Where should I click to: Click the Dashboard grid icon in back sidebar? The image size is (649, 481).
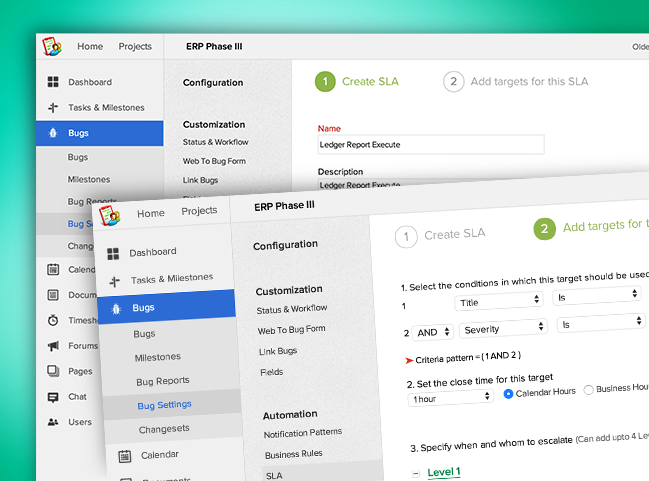(53, 82)
